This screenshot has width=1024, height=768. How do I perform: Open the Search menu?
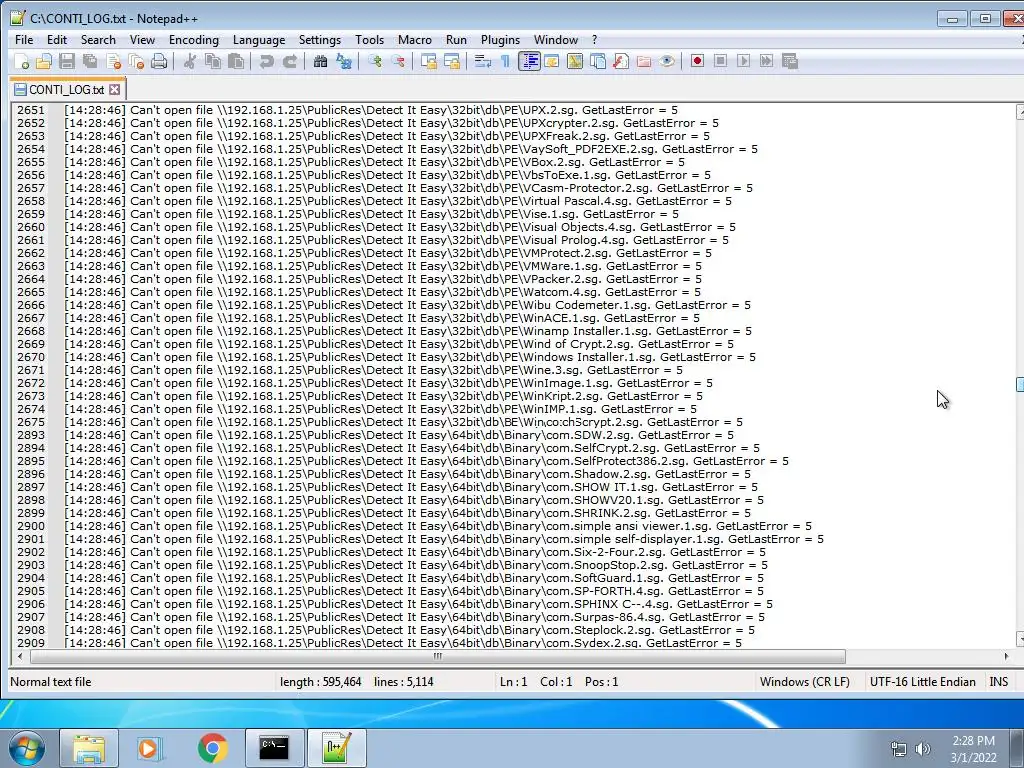(x=98, y=40)
